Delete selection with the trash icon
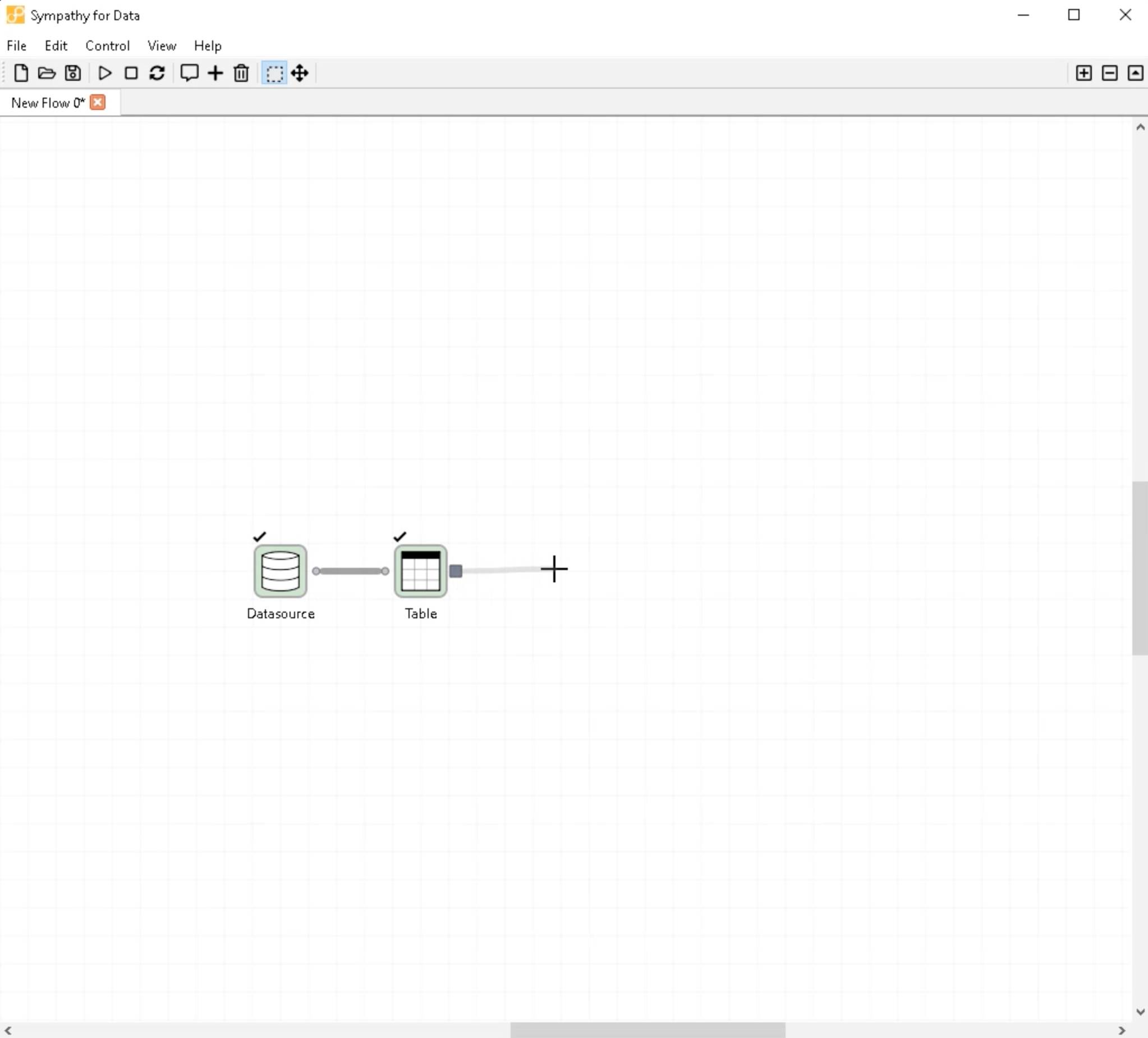 click(x=241, y=73)
